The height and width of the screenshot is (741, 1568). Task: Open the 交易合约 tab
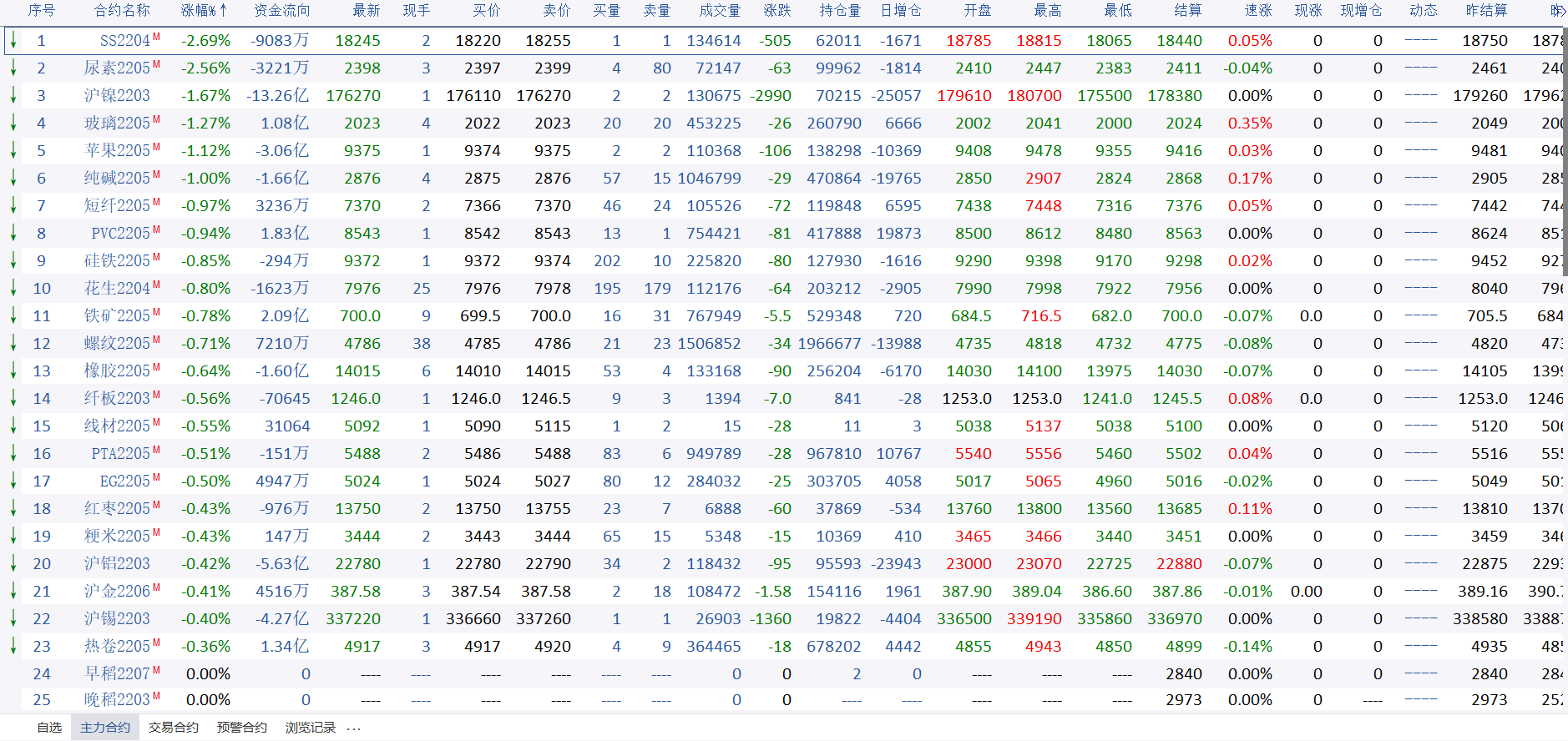coord(174,728)
